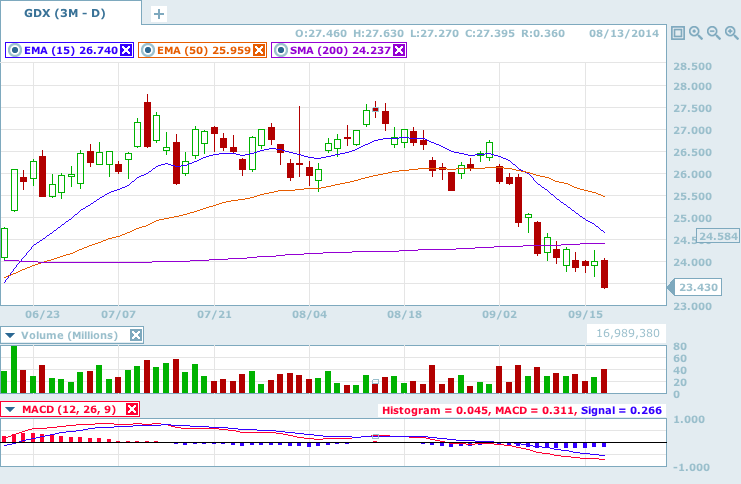Remove the EMA (50) indicator via its X
This screenshot has width=741, height=484.
(259, 50)
